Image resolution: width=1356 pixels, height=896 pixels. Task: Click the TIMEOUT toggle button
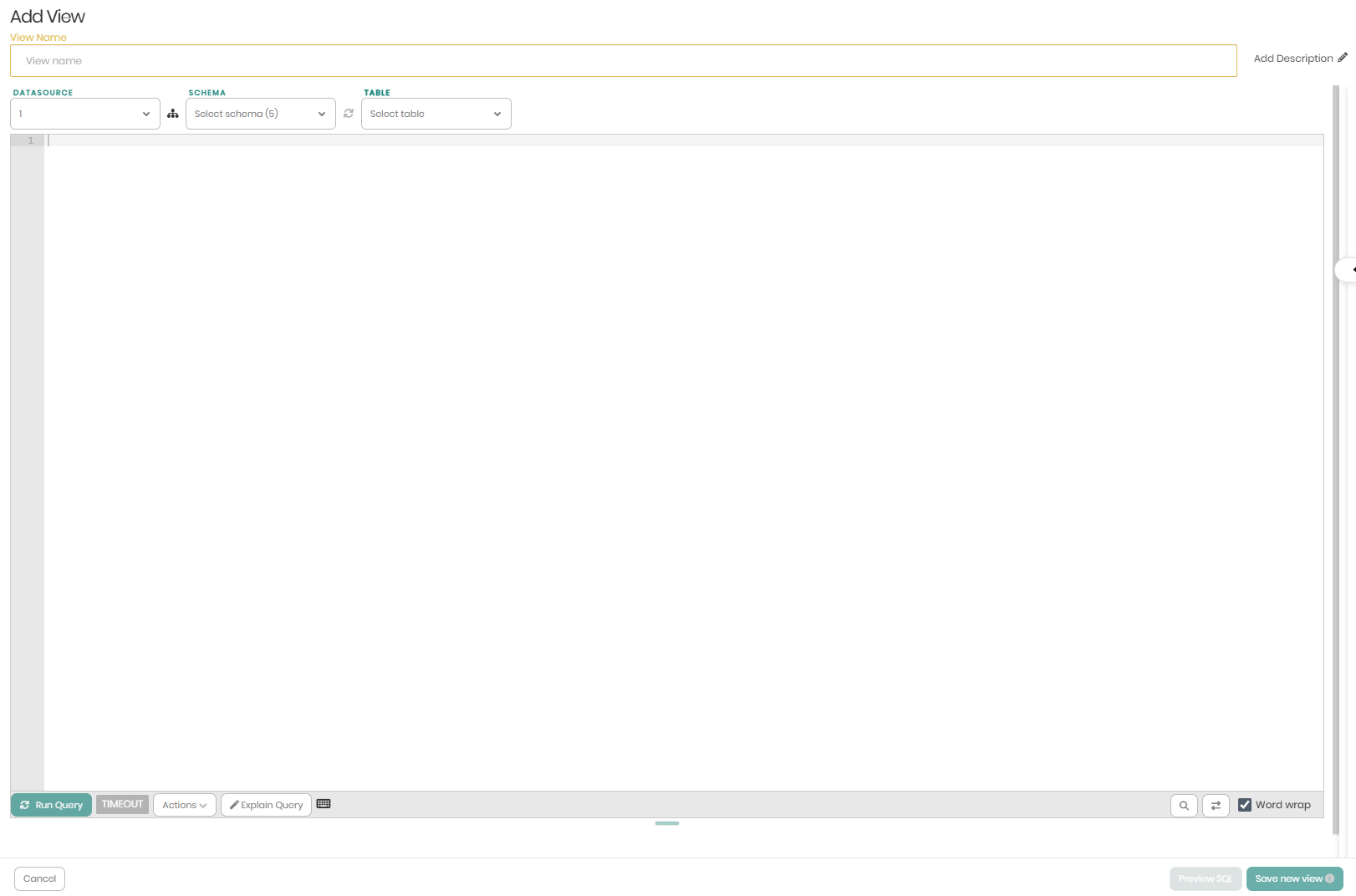pos(122,804)
